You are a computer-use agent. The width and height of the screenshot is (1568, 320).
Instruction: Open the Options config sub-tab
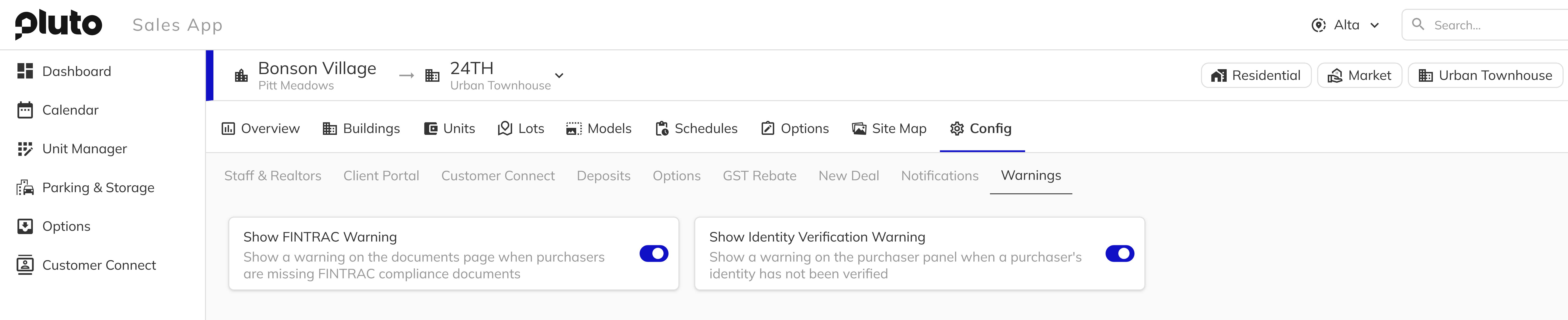tap(676, 176)
